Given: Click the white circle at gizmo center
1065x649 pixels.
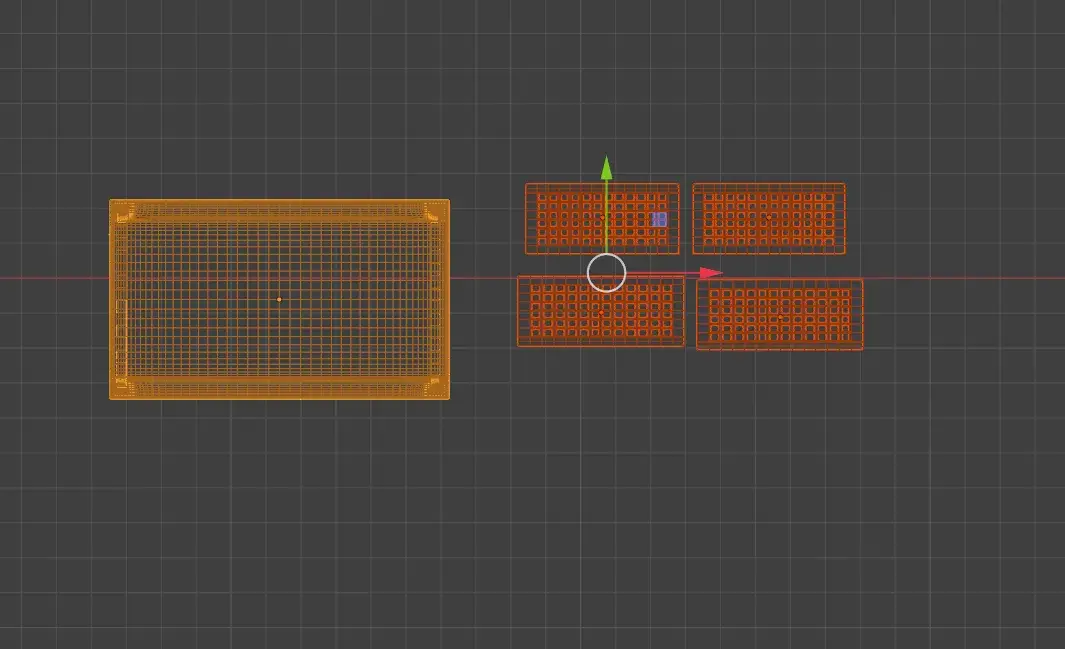Looking at the screenshot, I should pyautogui.click(x=606, y=273).
